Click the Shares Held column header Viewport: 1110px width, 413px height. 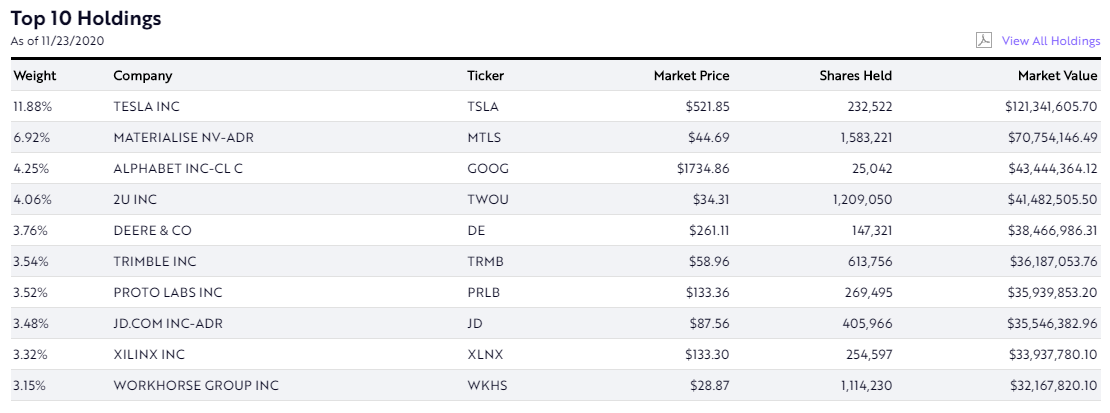[x=855, y=76]
